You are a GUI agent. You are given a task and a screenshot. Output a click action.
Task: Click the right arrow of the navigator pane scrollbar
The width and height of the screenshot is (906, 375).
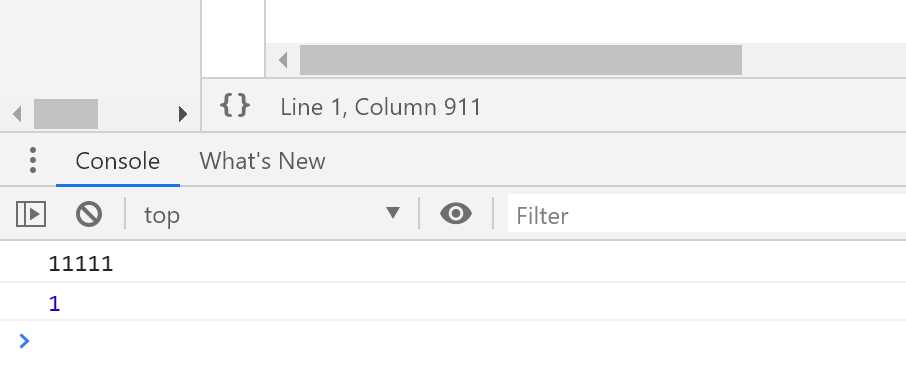click(x=183, y=114)
